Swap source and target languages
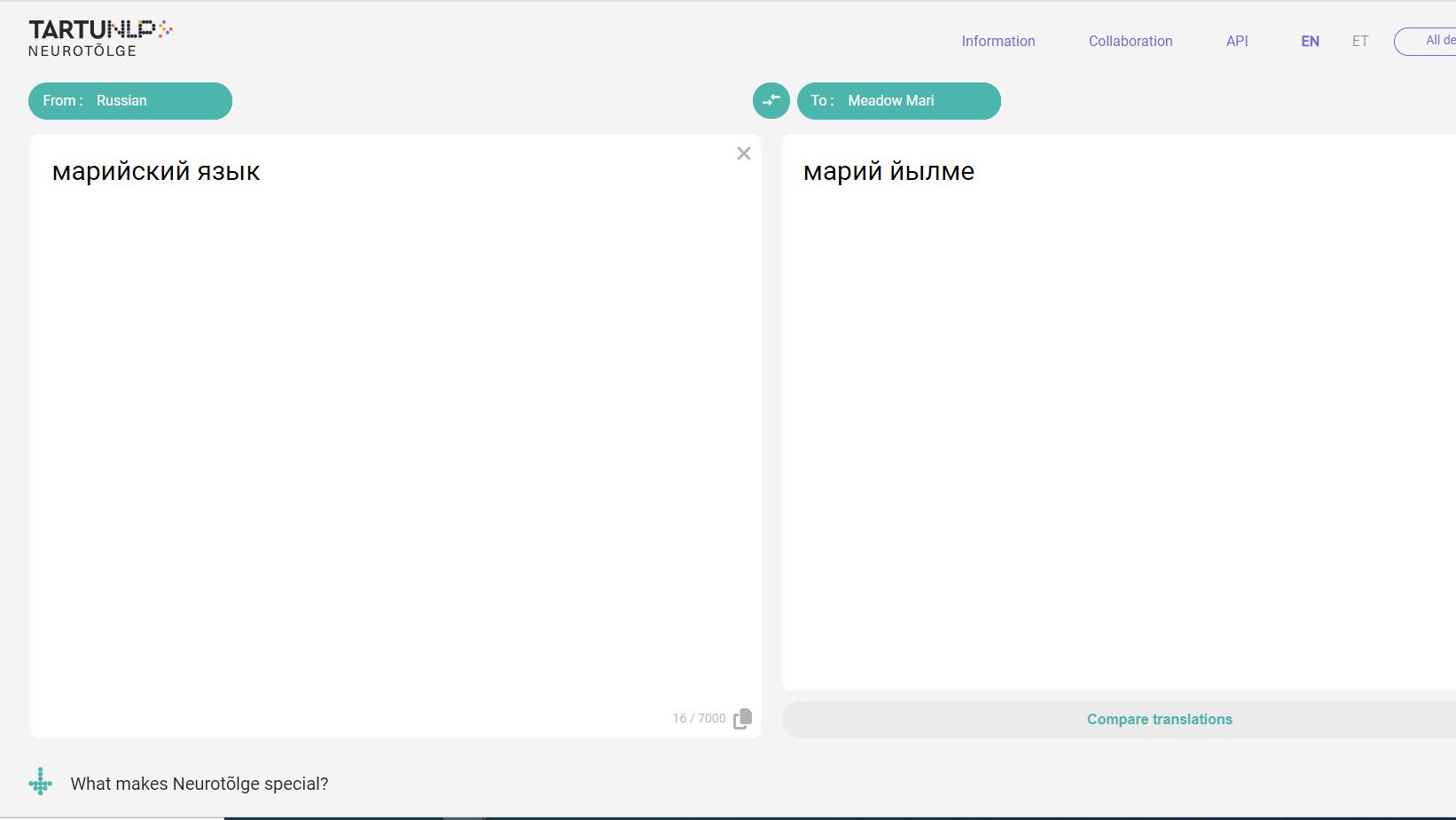The height and width of the screenshot is (820, 1456). tap(771, 101)
